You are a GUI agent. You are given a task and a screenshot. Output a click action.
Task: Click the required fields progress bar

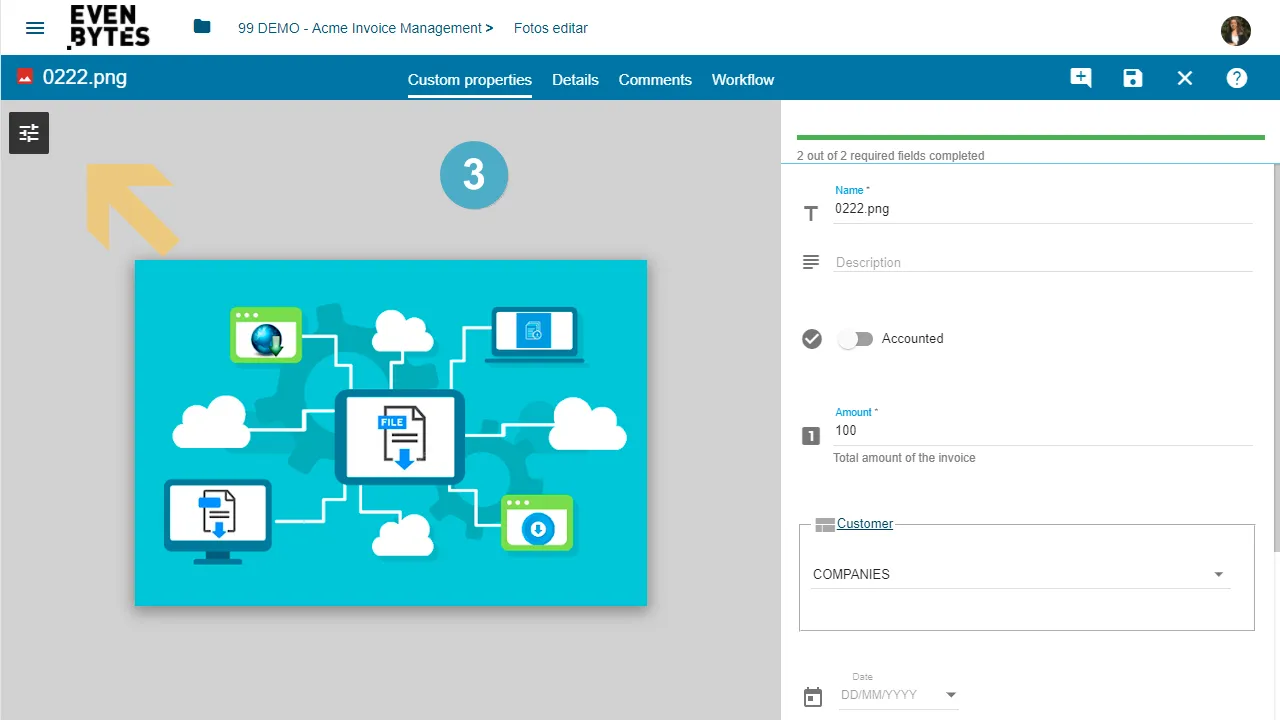tap(1030, 137)
